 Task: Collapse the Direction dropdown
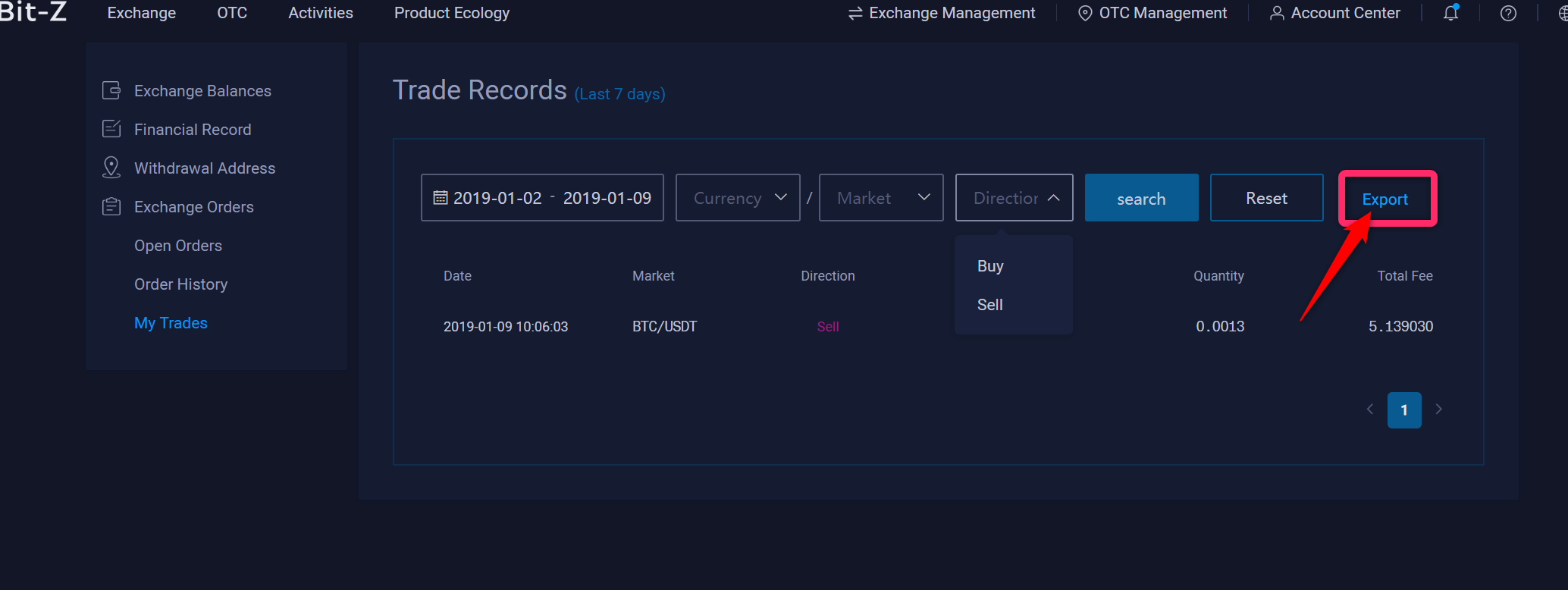pos(1014,198)
